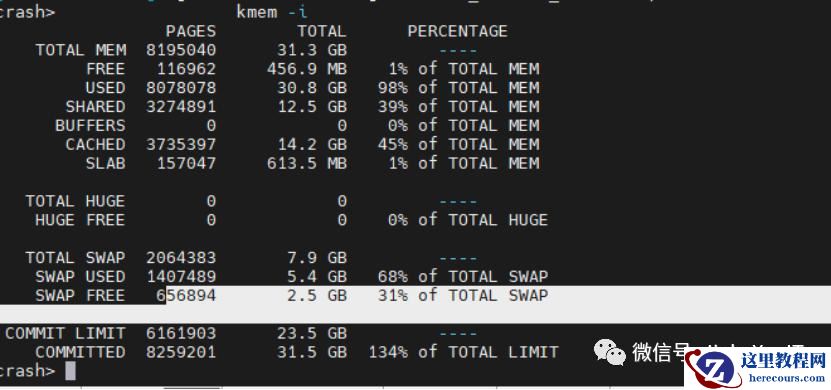
Task: Select the PERCENTAGE column header
Action: (x=457, y=31)
